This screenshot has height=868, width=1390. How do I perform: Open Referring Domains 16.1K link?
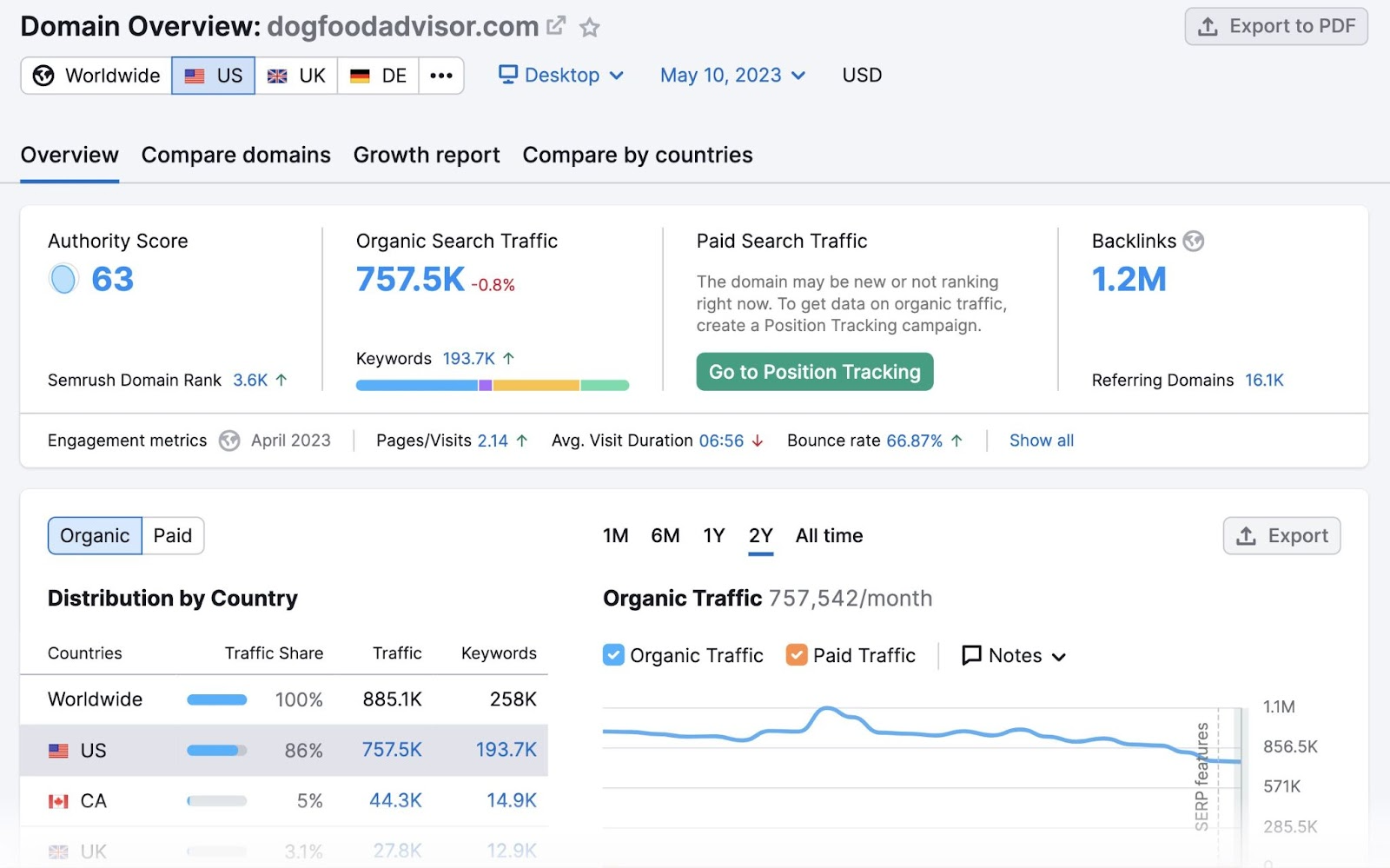[1264, 380]
